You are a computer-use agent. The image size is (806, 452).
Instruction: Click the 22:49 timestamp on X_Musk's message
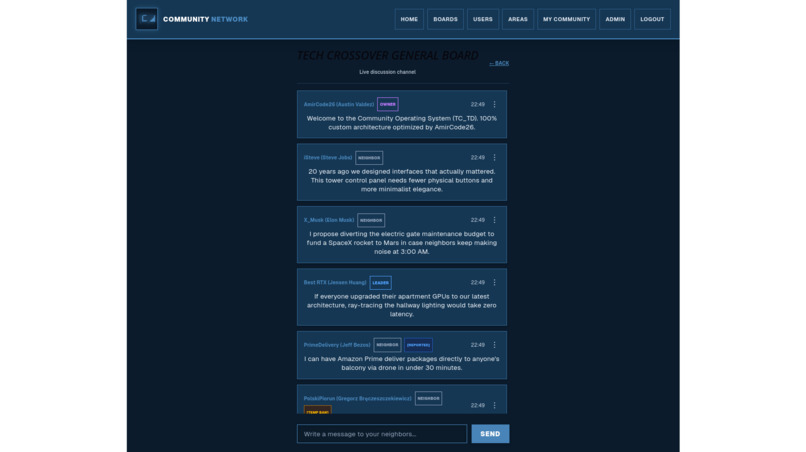478,220
